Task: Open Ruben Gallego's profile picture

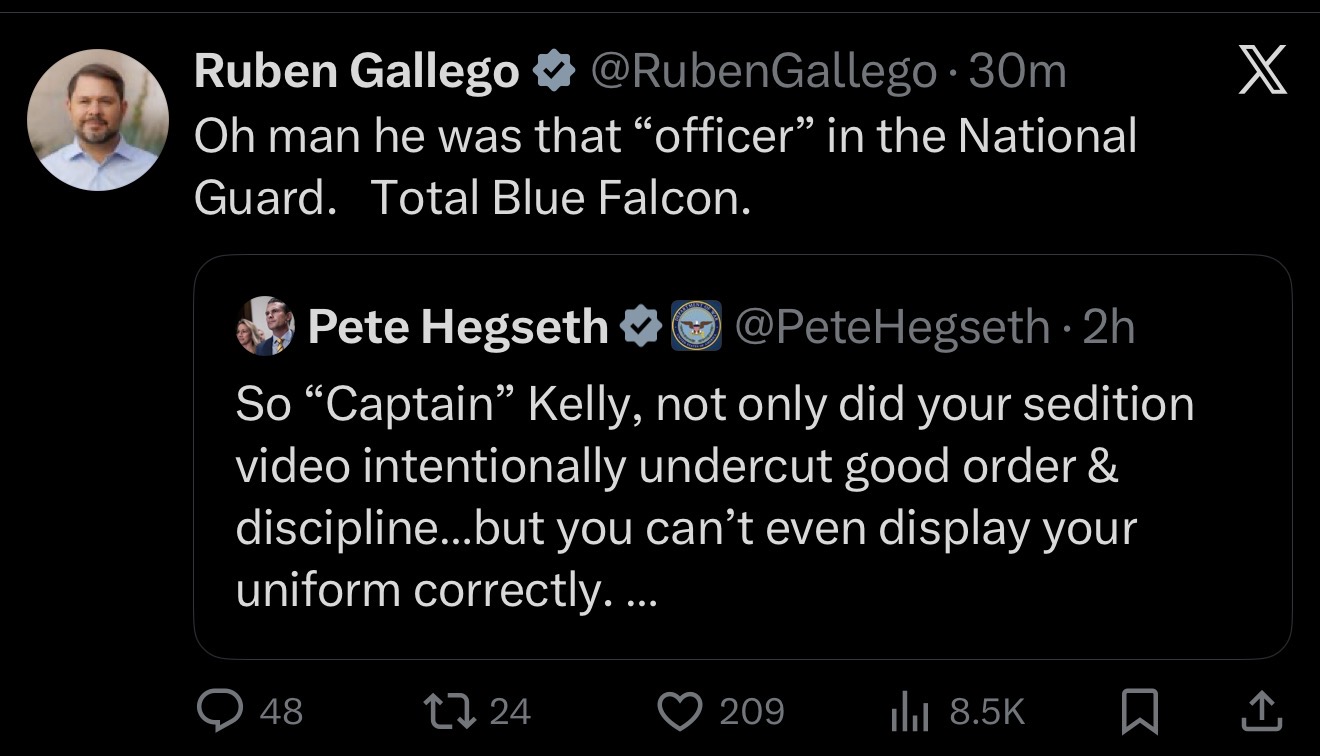Action: click(x=98, y=120)
